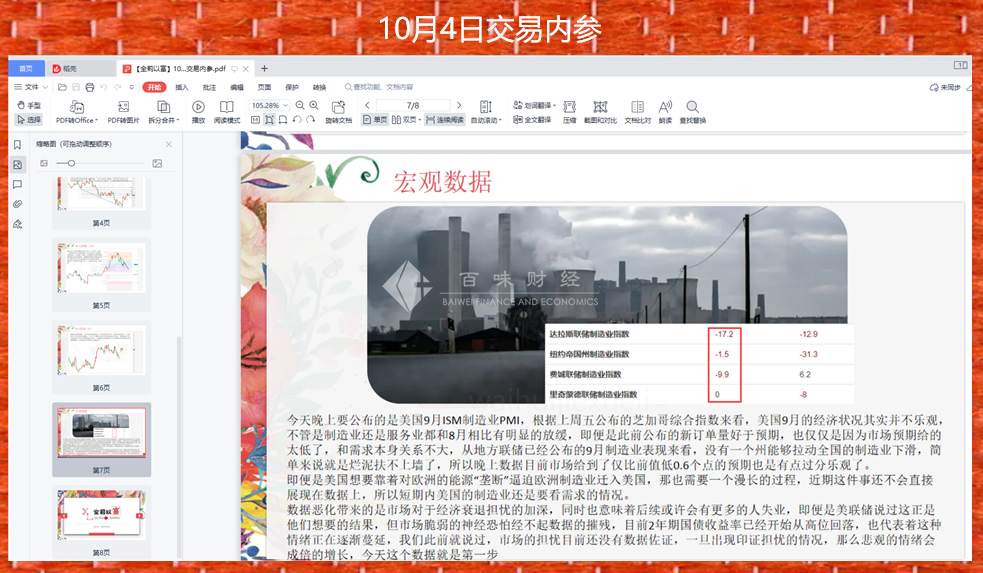Screen dimensions: 983x573
Task: Open 截图和对比 screenshot and compare
Action: click(600, 112)
